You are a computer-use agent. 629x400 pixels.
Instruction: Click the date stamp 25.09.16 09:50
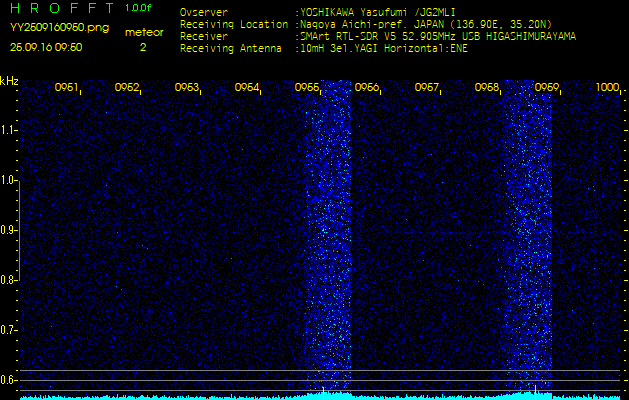[x=46, y=47]
